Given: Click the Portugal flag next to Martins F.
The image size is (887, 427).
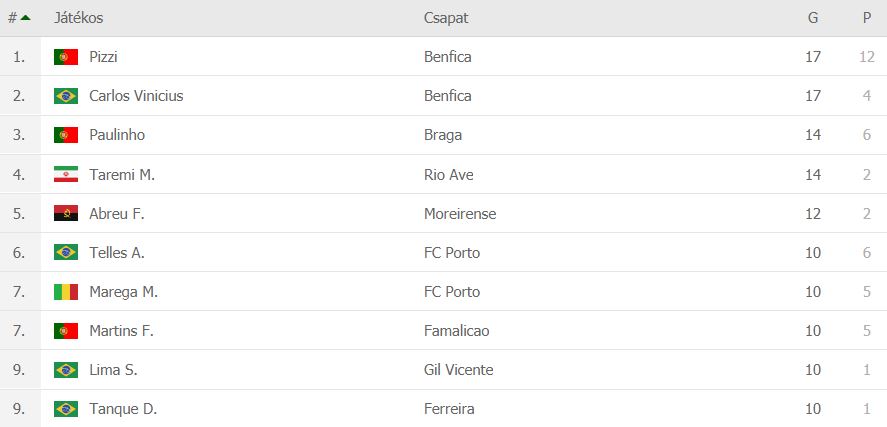Looking at the screenshot, I should (x=66, y=331).
